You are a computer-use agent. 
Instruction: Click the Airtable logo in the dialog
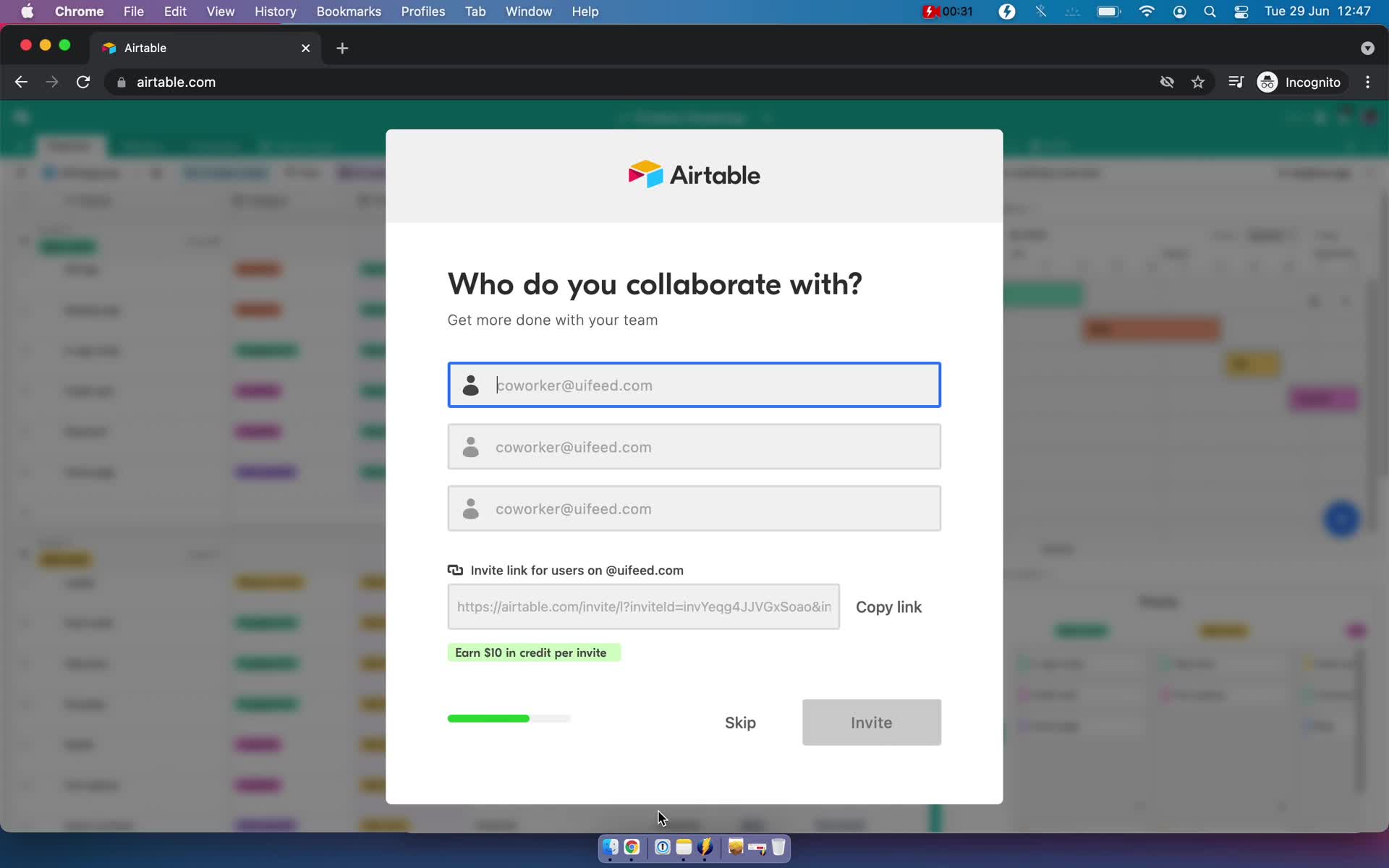coord(694,174)
